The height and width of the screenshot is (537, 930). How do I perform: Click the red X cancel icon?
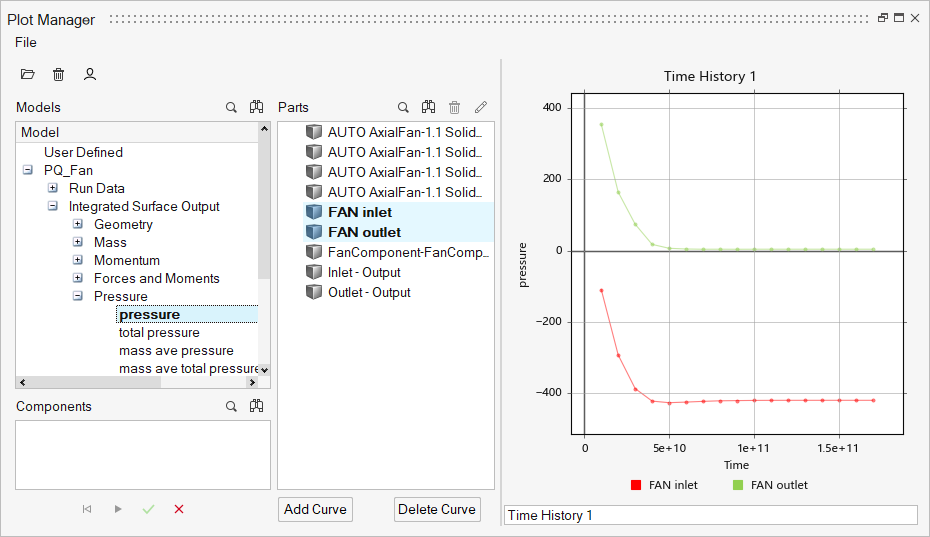click(x=179, y=509)
